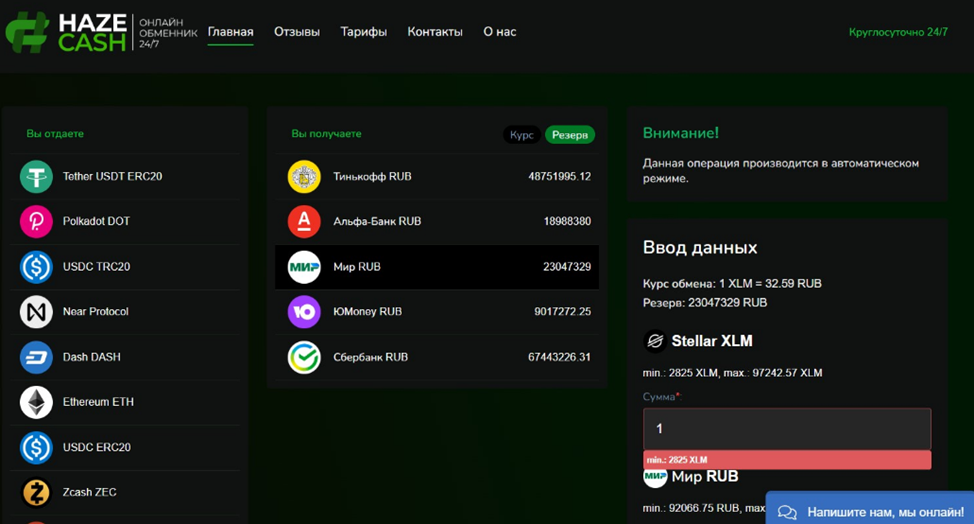Click the Альфа-Банк reserve value 18988380

point(567,221)
